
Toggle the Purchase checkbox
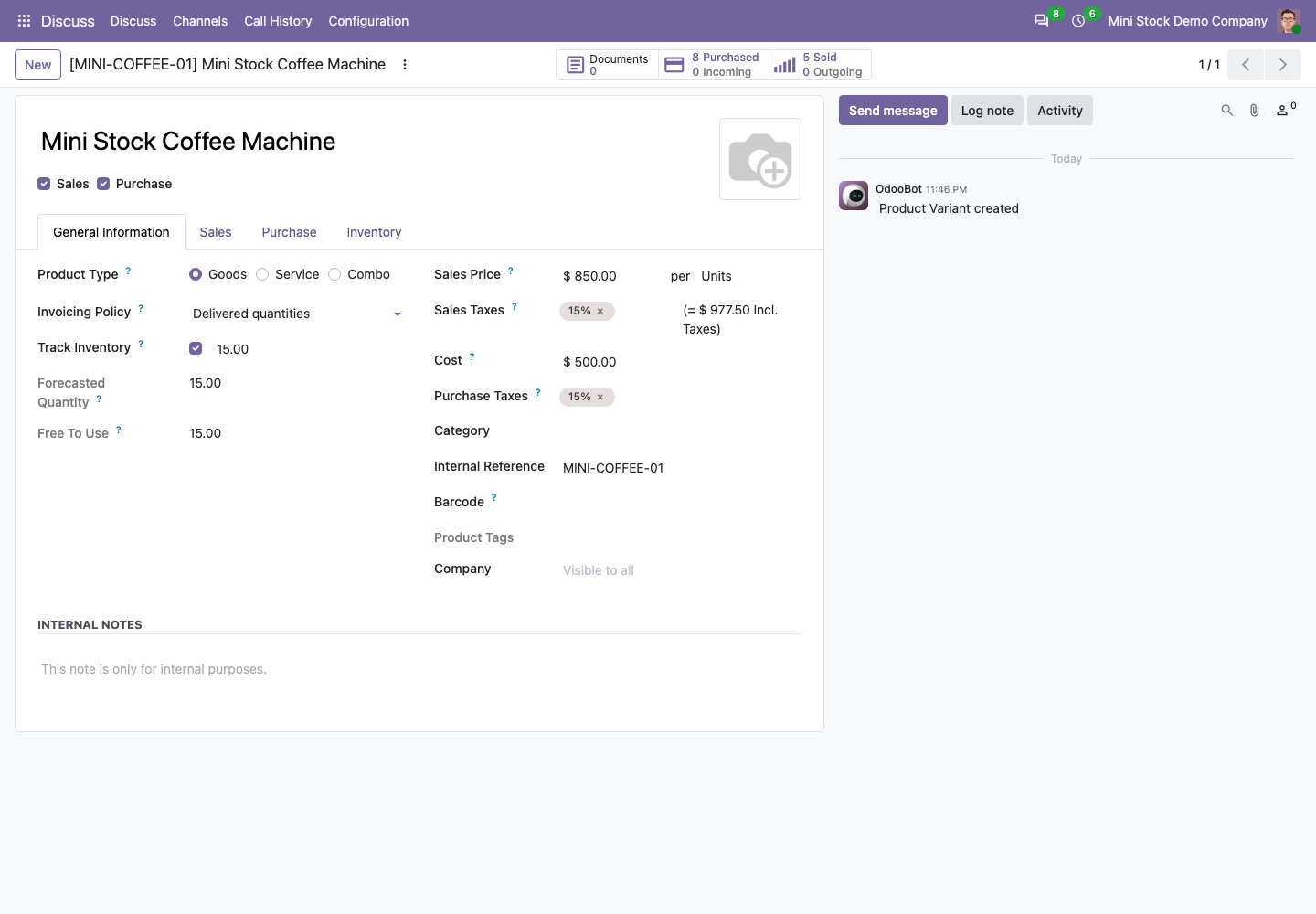(103, 184)
